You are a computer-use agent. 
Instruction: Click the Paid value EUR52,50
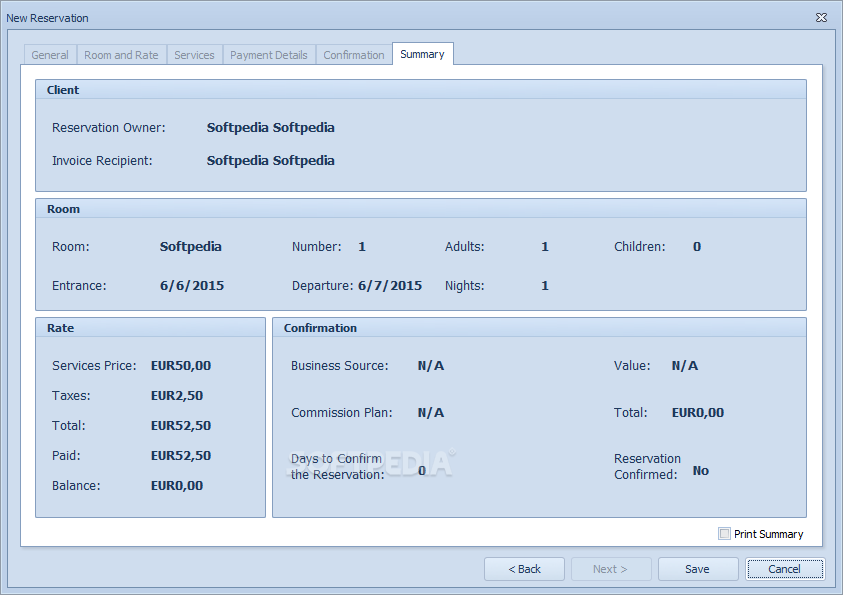181,456
